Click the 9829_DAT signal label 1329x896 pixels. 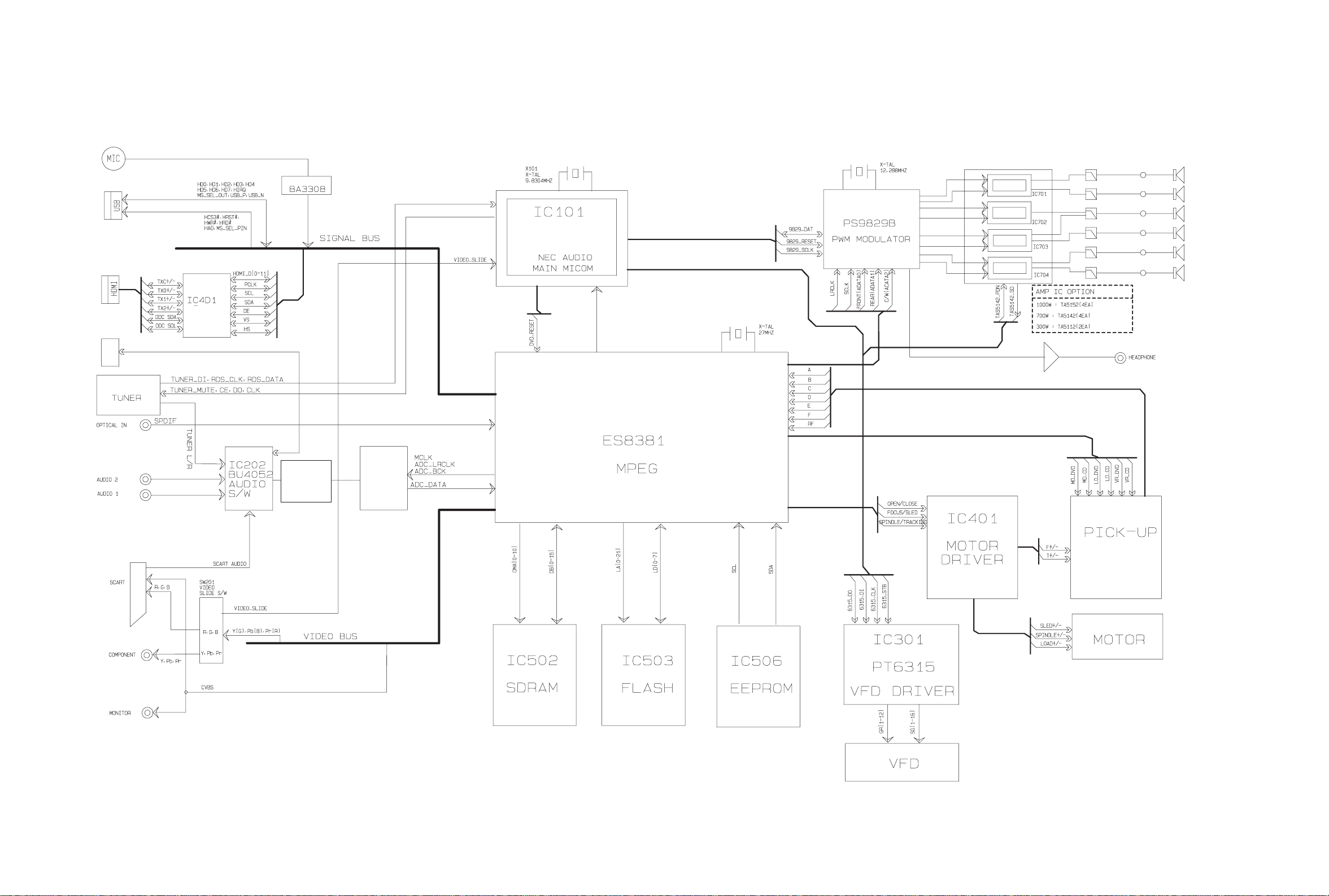coord(800,230)
